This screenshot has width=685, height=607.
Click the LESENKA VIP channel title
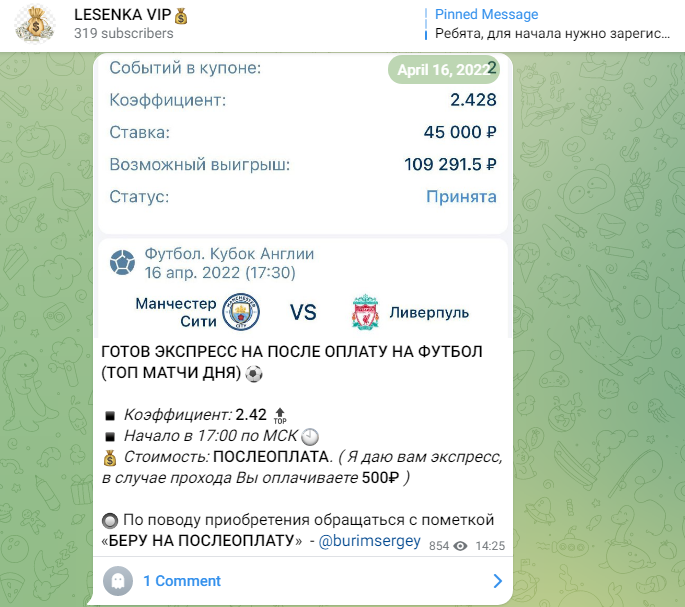pyautogui.click(x=131, y=15)
